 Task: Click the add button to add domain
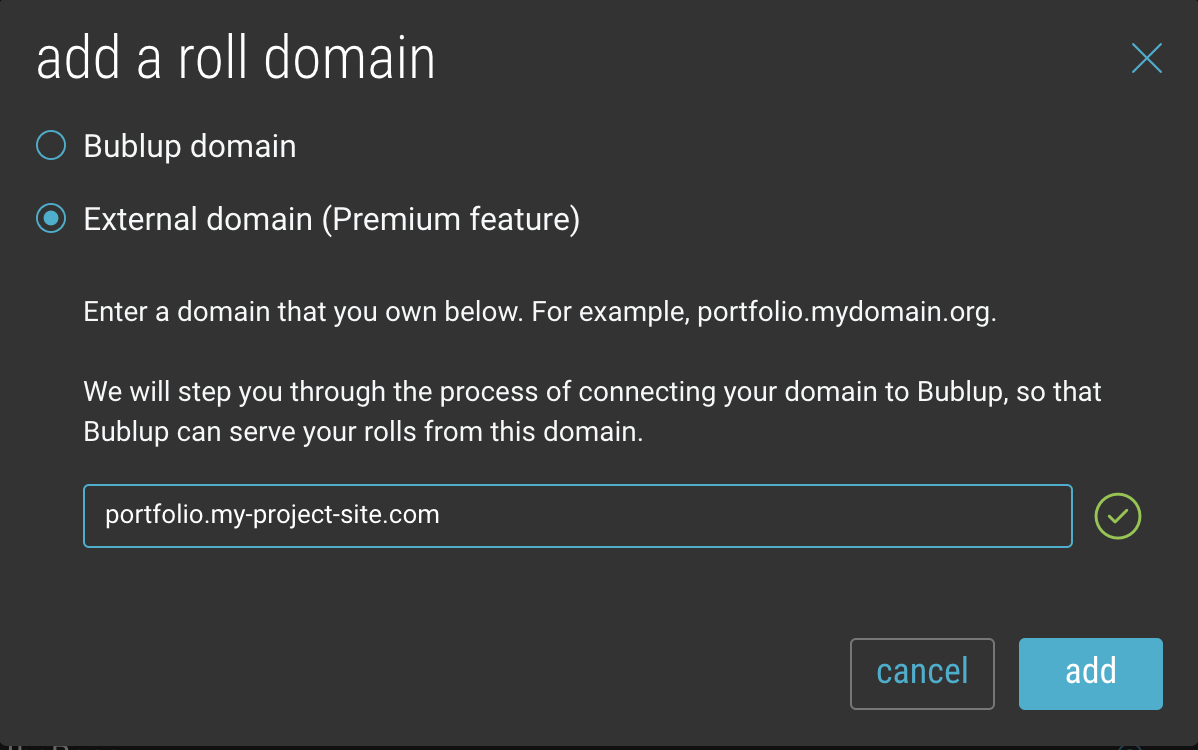(1090, 674)
